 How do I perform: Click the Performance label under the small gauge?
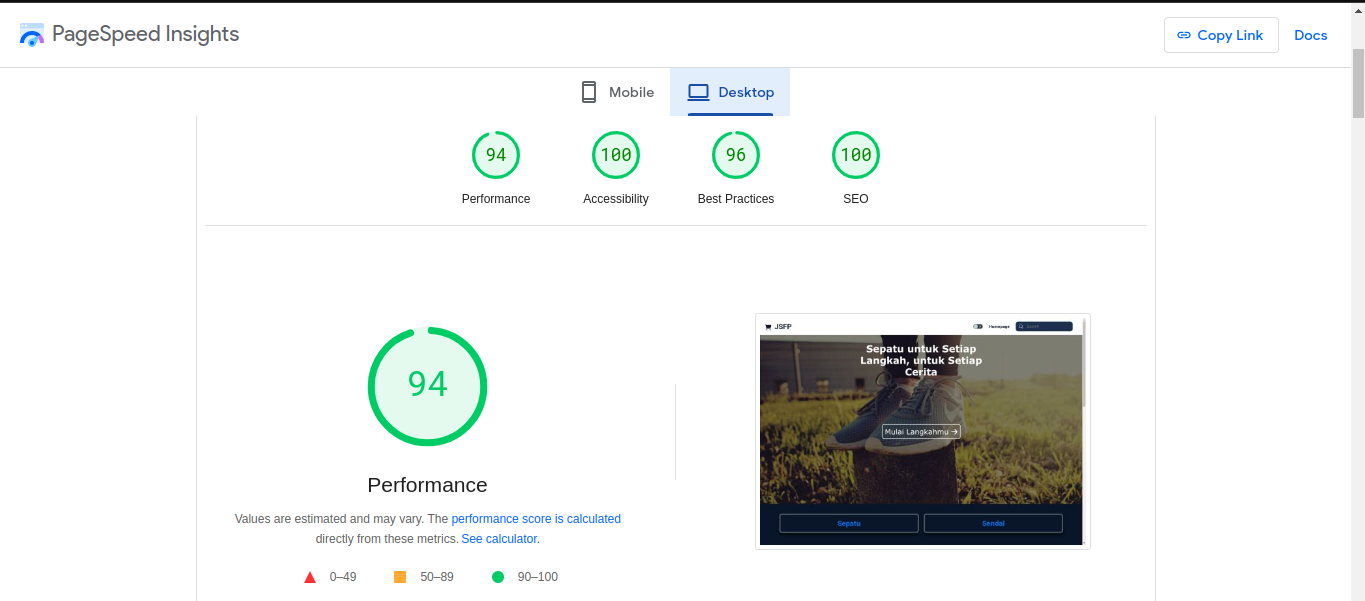click(496, 199)
